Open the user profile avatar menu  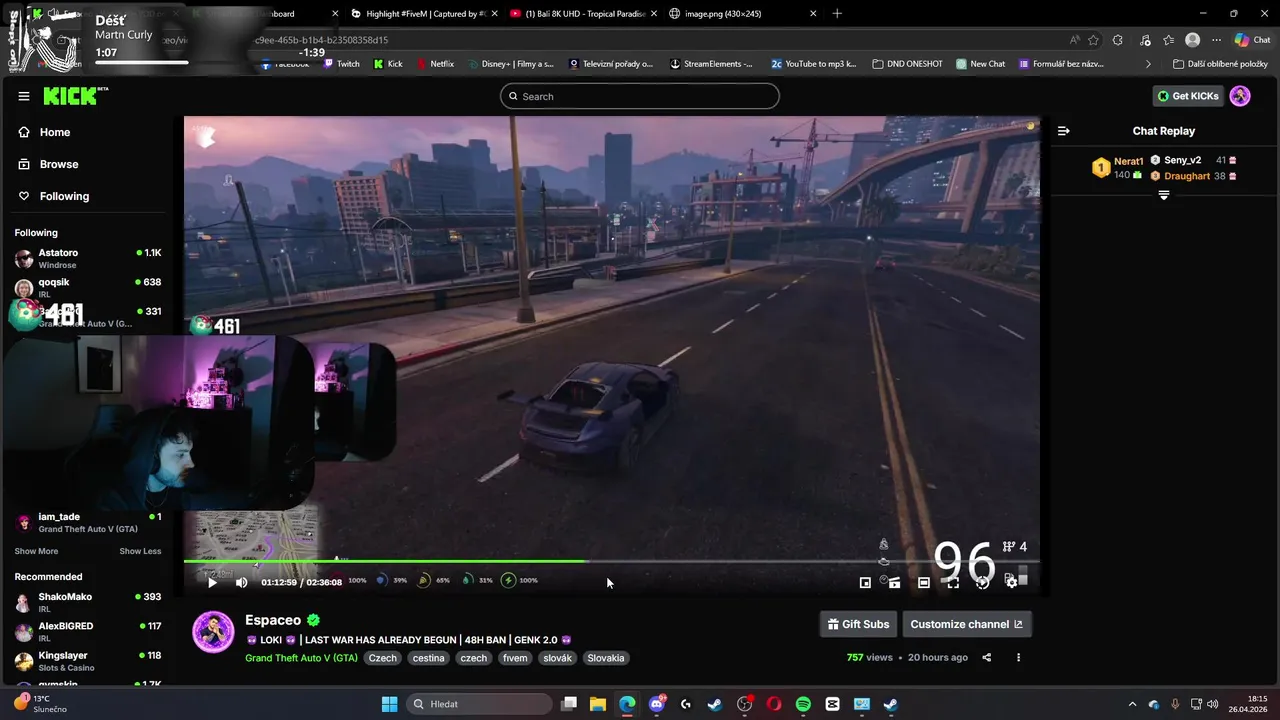click(x=1240, y=96)
